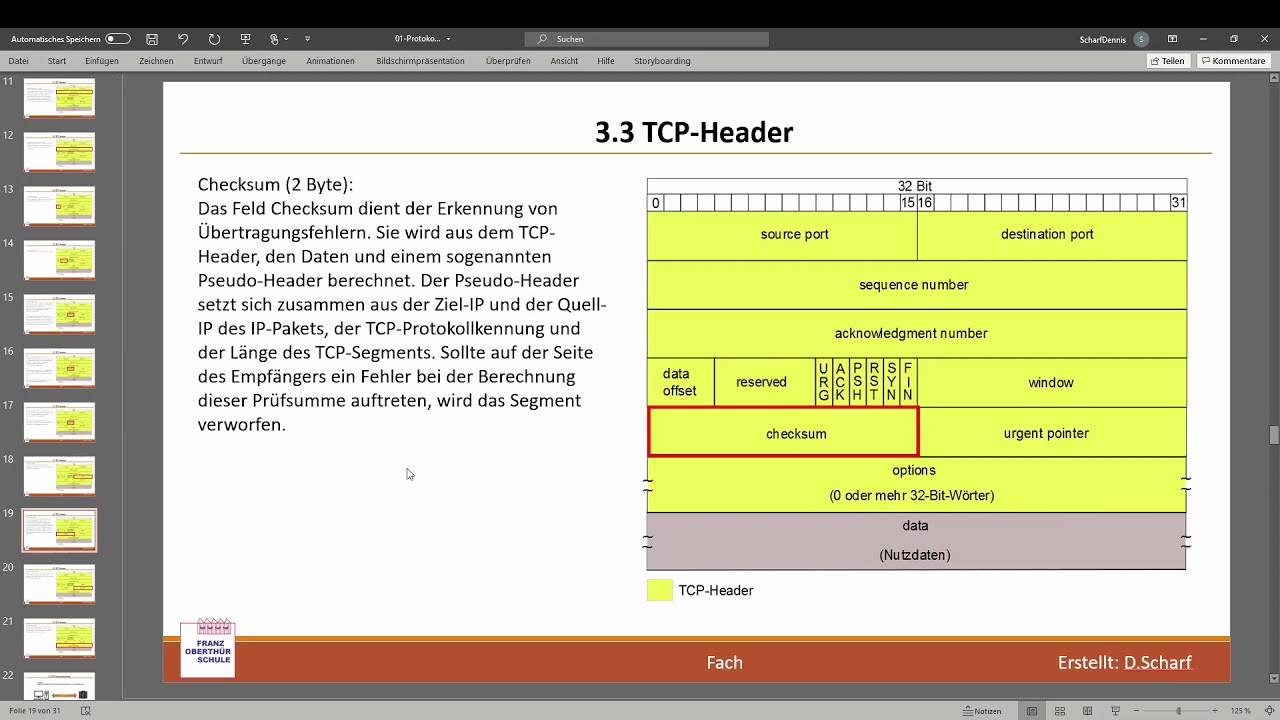Open the Zeichnen tab
The width and height of the screenshot is (1280, 720).
(x=156, y=61)
